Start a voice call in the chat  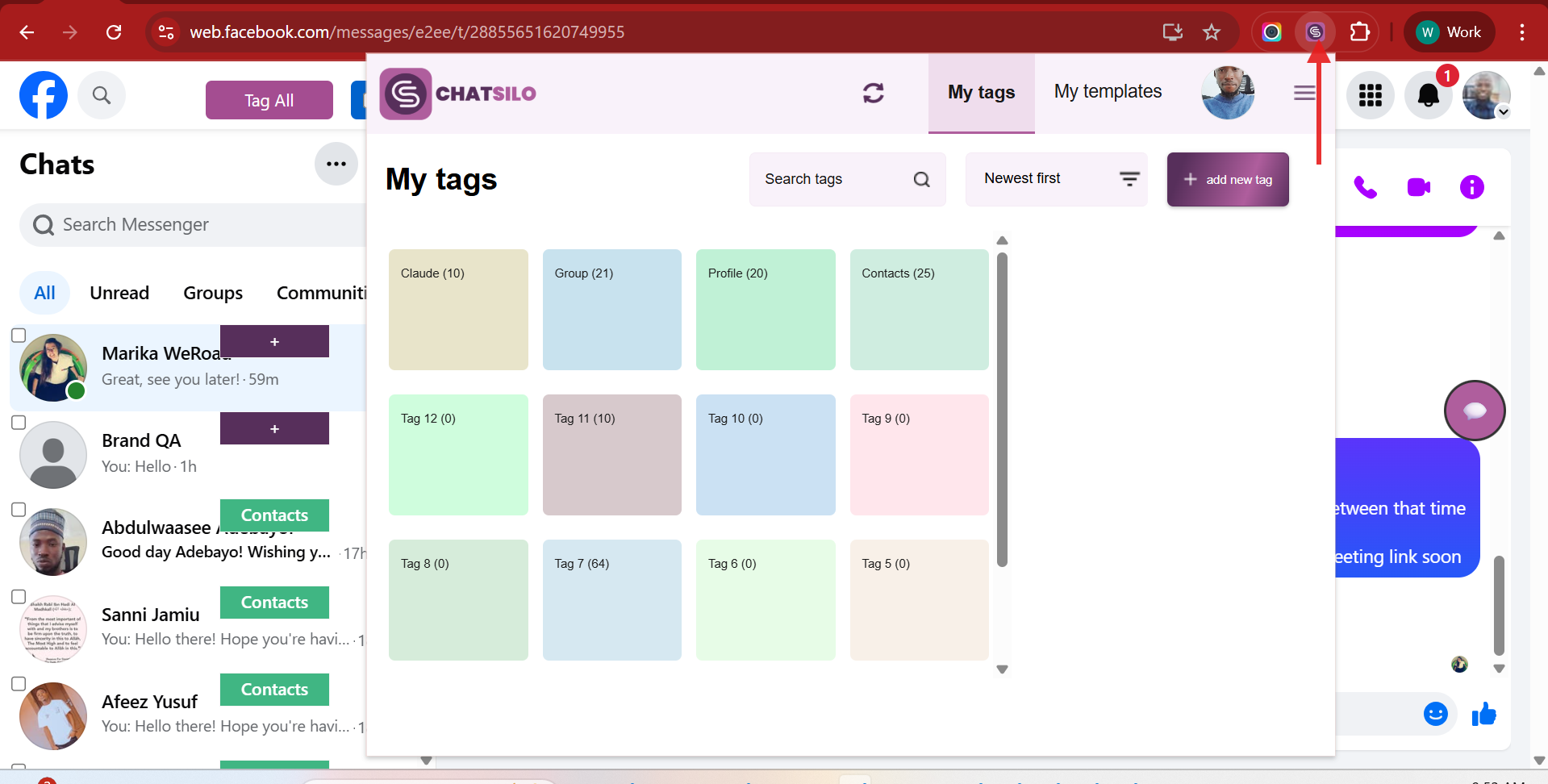point(1365,187)
